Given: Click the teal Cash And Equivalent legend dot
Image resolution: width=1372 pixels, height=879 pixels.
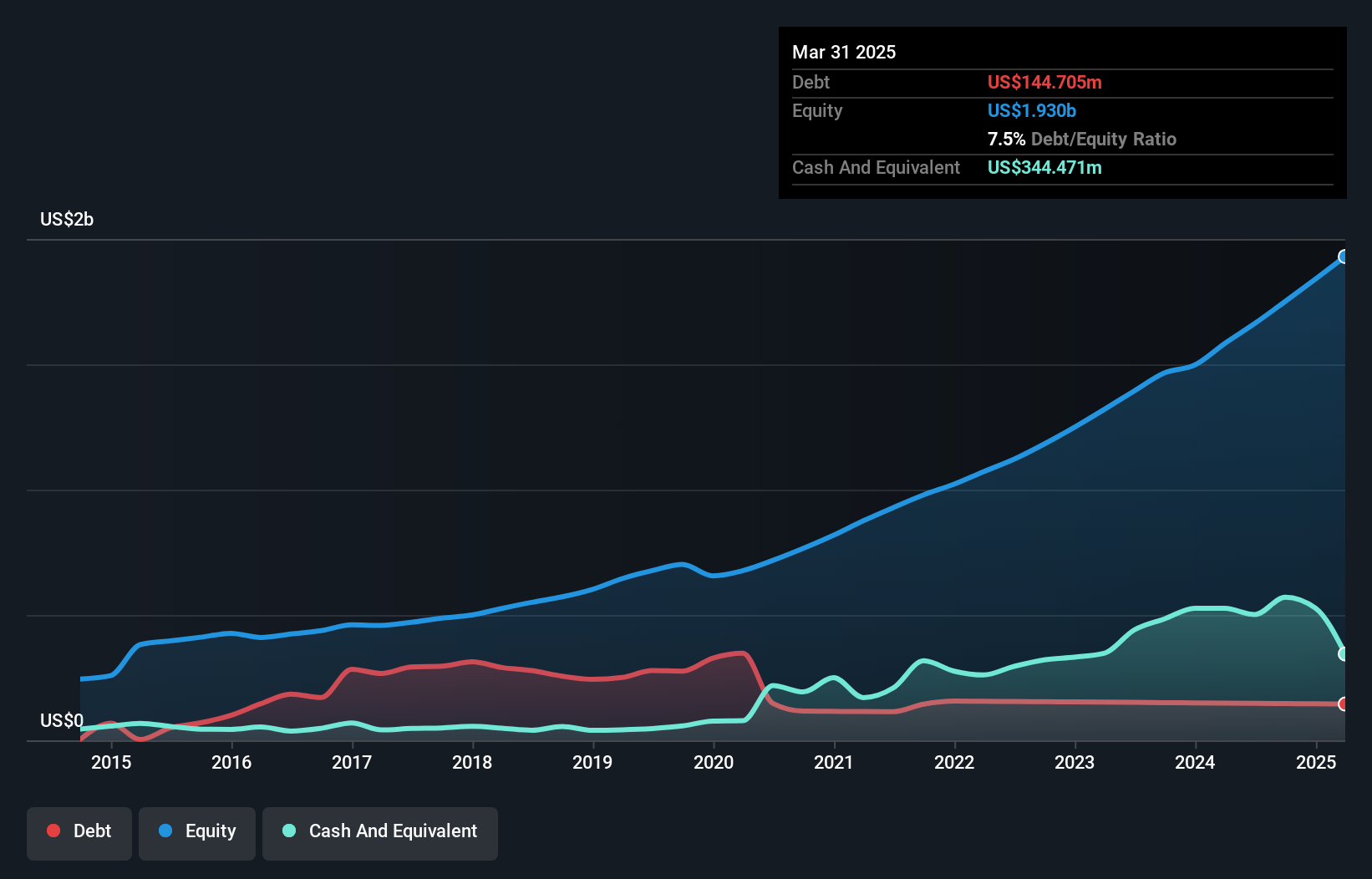Looking at the screenshot, I should 289,831.
